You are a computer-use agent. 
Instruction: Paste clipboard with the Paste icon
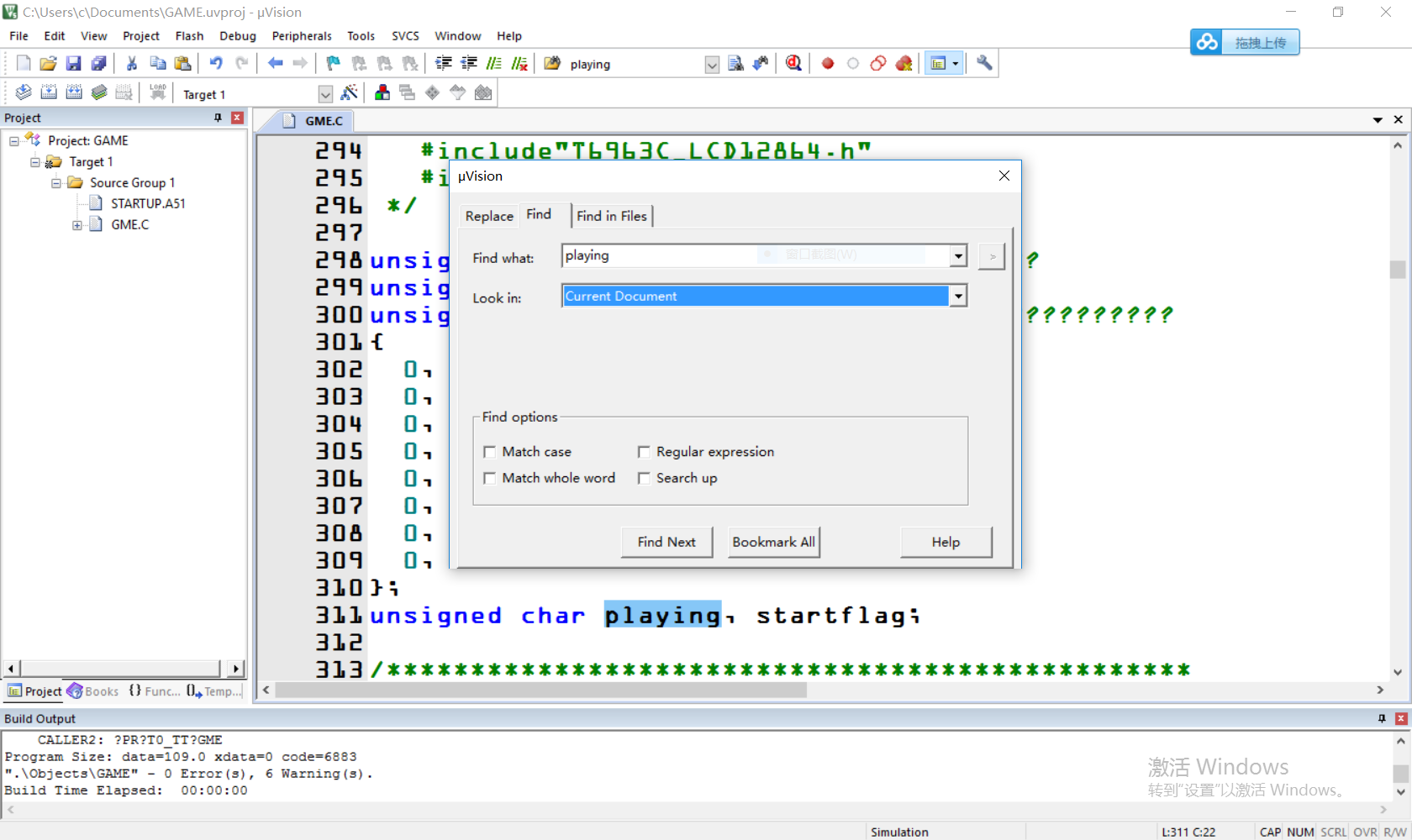click(182, 63)
